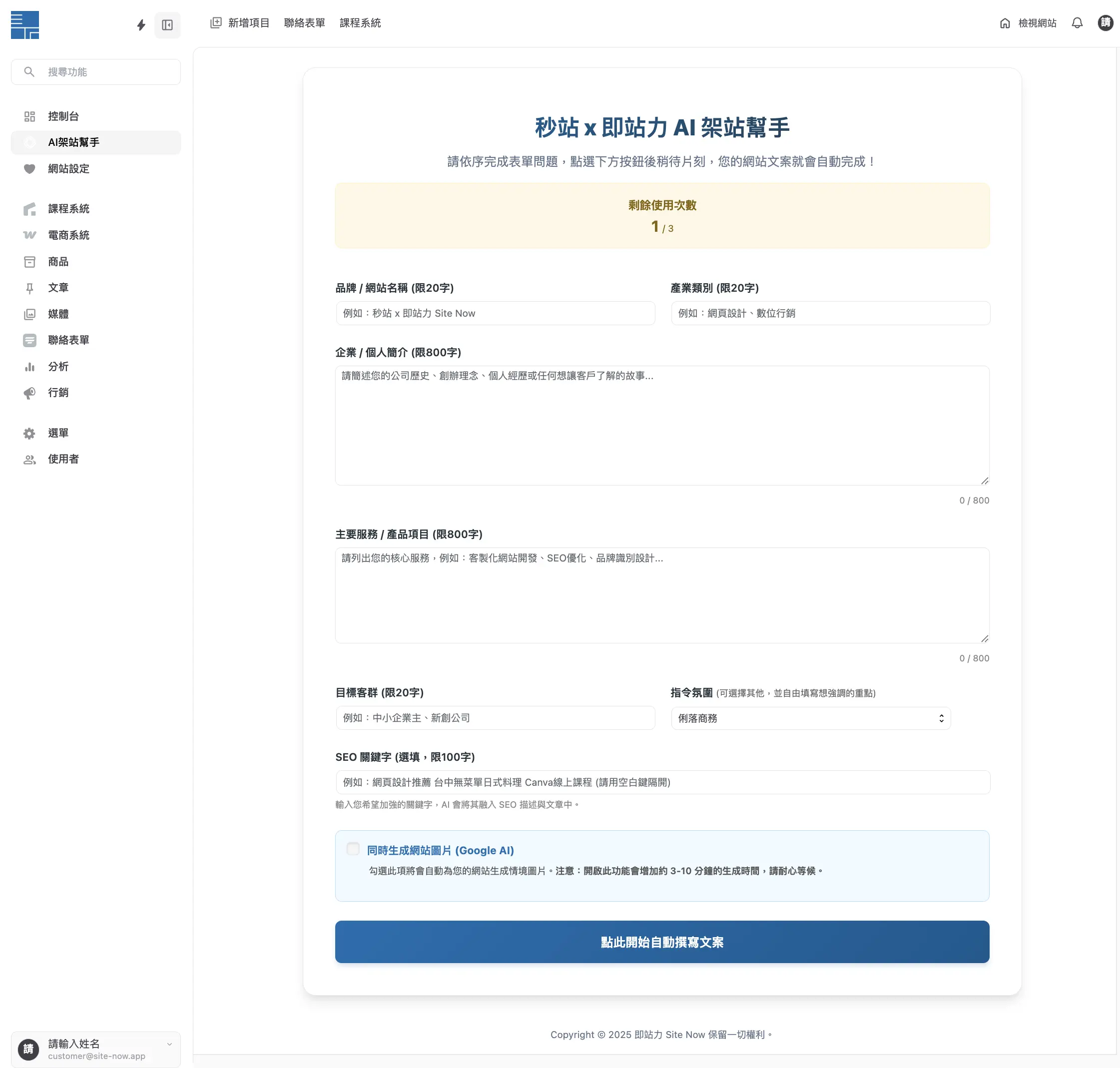
Task: Open the 使用者 users section
Action: [62, 459]
